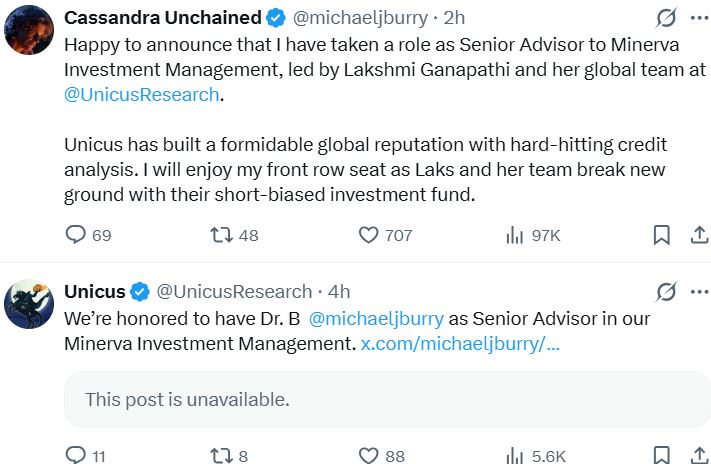View analytics showing 97K views
Viewport: 711px width, 464px height.
coord(533,235)
